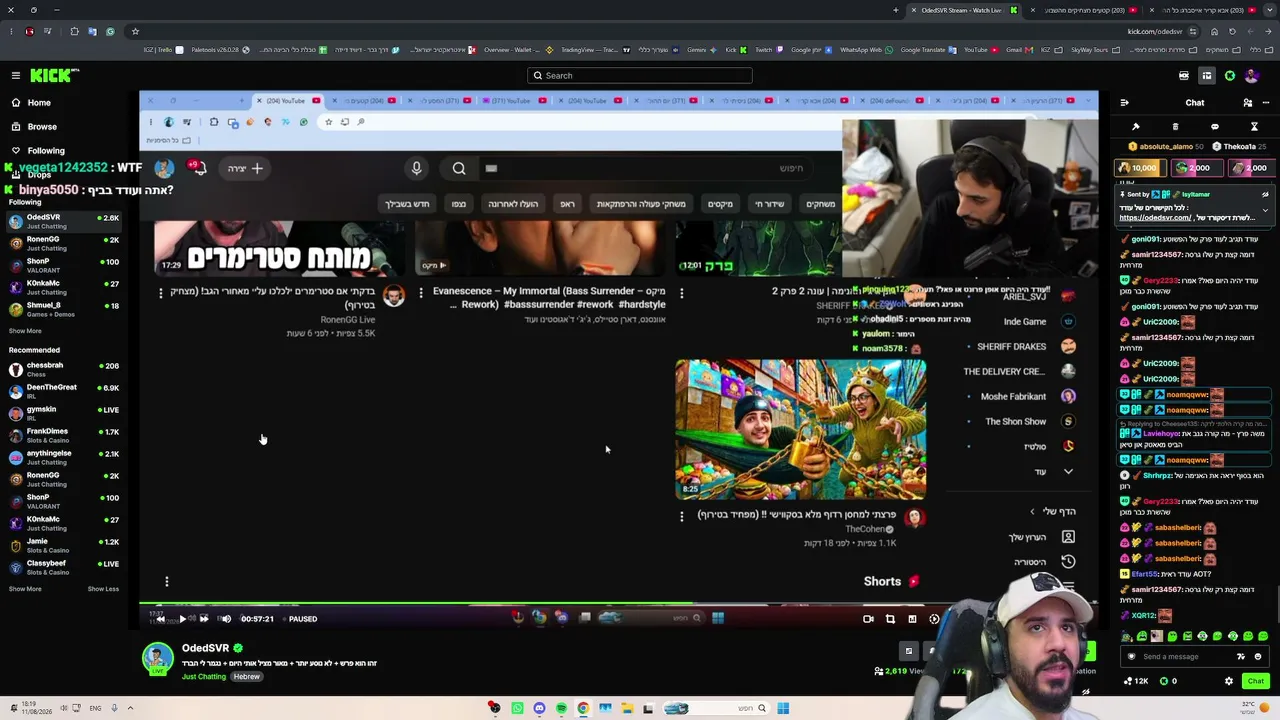Select the משחקים filter chip

820,204
